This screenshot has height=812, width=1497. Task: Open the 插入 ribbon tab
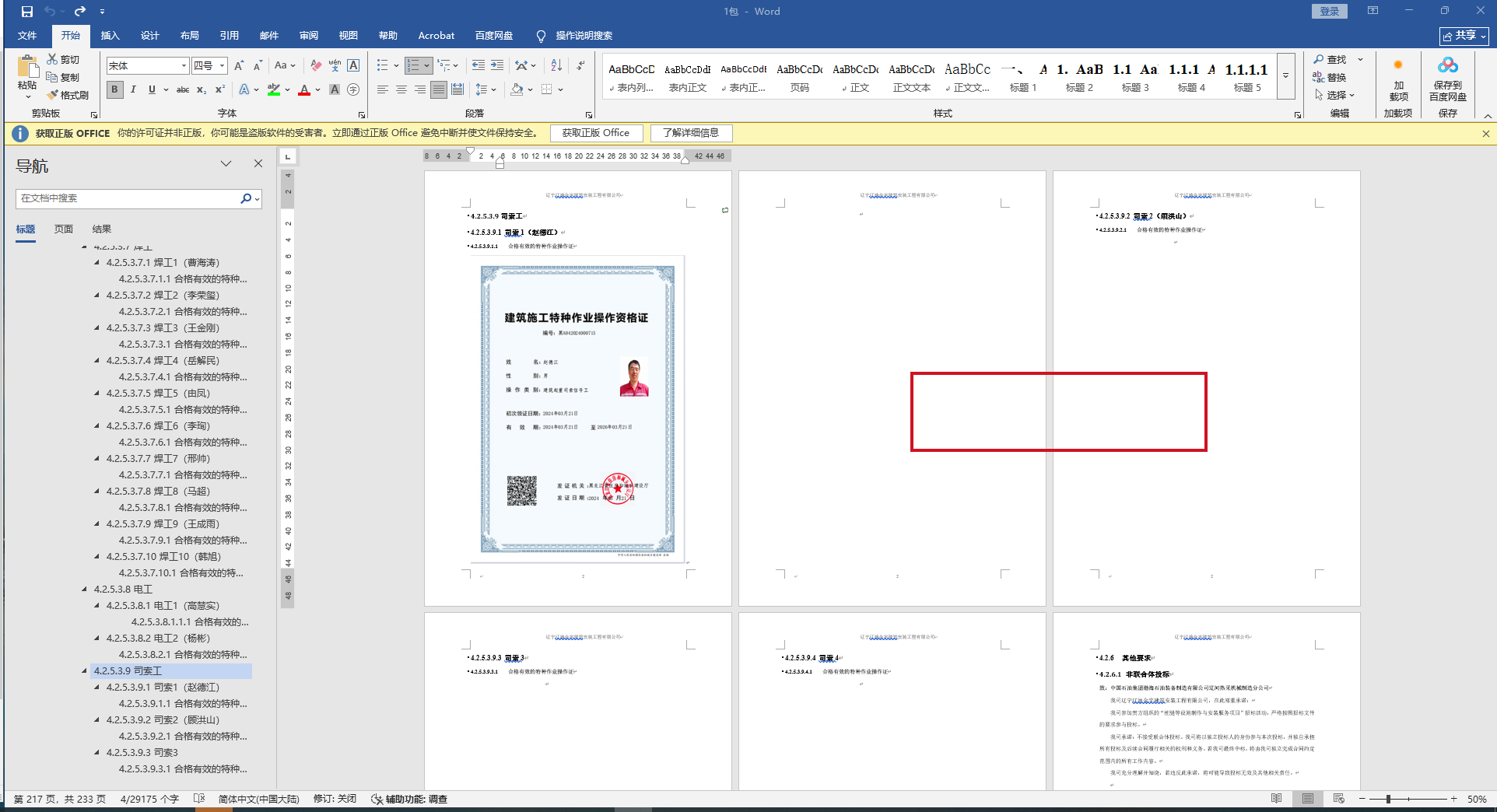[110, 36]
